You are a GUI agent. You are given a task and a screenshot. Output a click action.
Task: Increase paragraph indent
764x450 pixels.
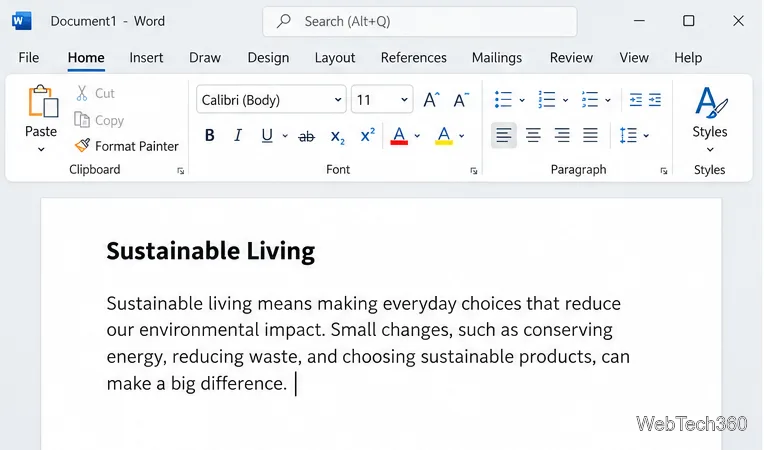point(655,100)
